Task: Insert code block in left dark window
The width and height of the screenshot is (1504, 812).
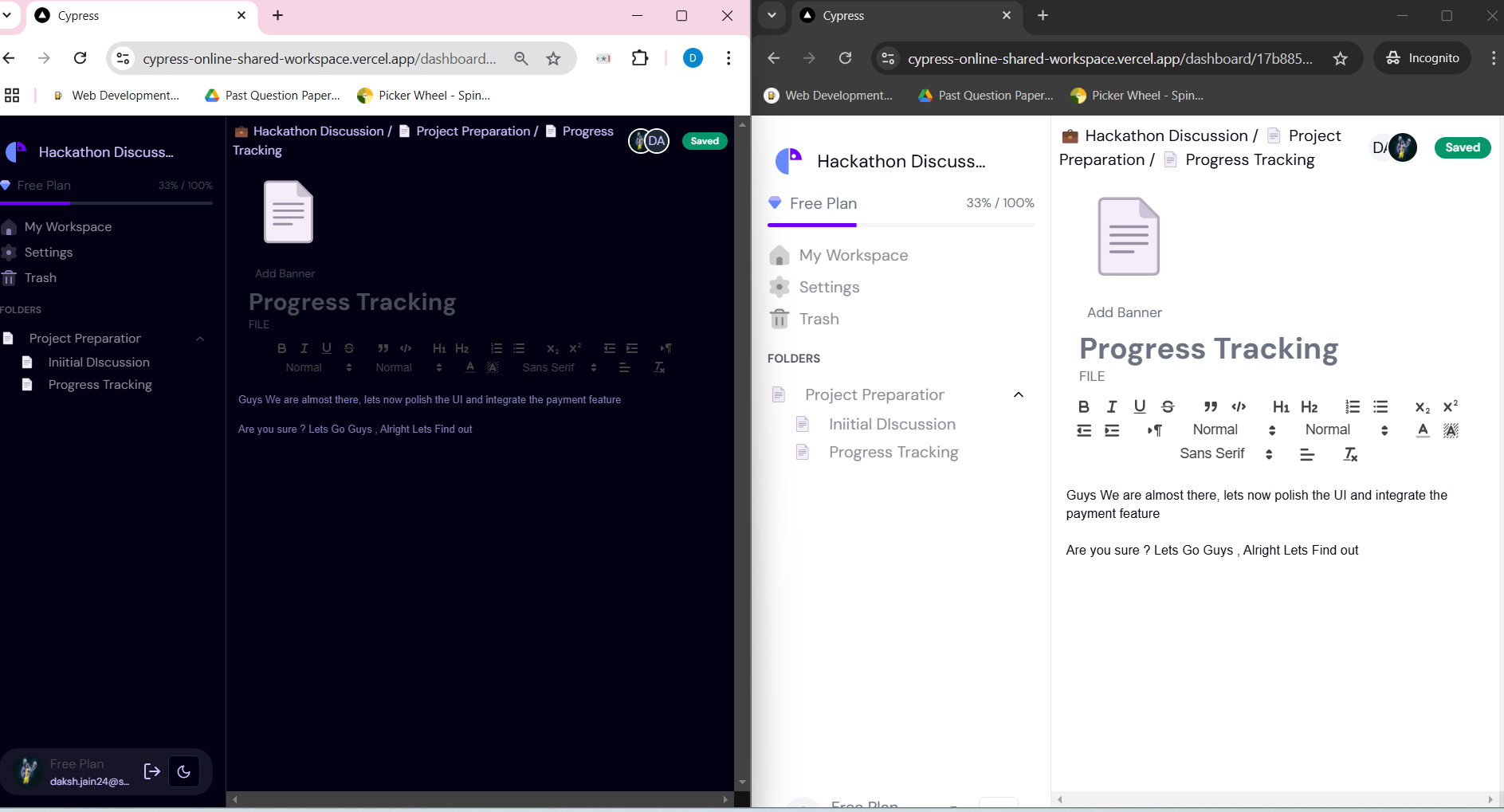Action: tap(406, 348)
